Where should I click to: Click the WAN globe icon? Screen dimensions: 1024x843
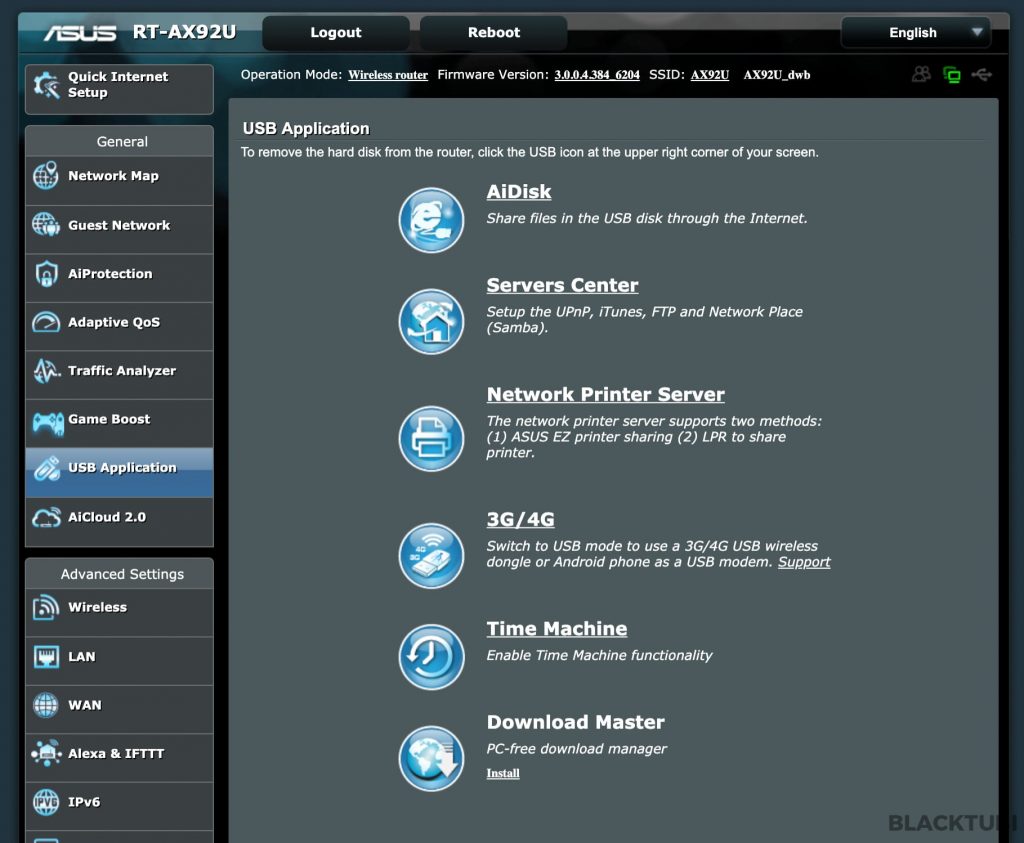pyautogui.click(x=46, y=705)
